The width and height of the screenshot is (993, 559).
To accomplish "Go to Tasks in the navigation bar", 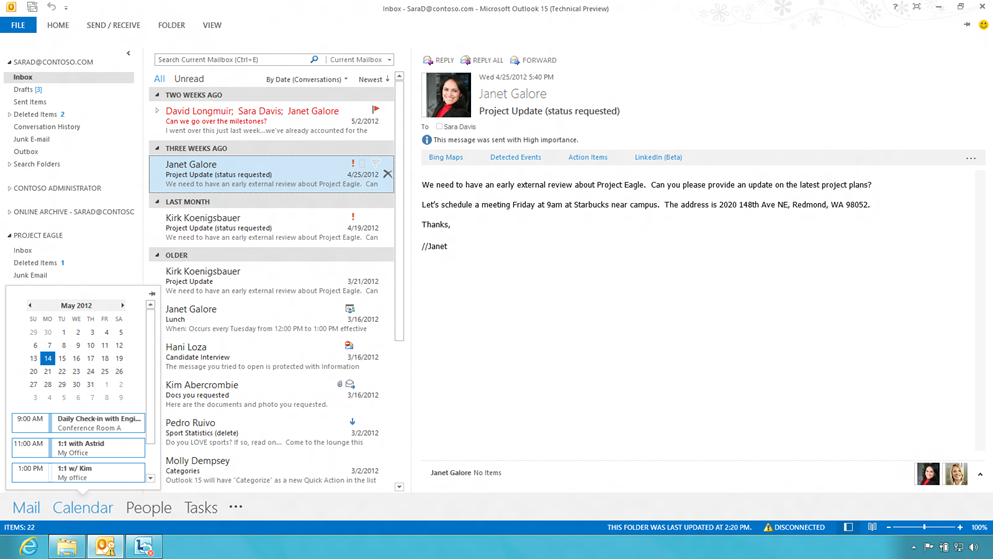I will coord(201,507).
